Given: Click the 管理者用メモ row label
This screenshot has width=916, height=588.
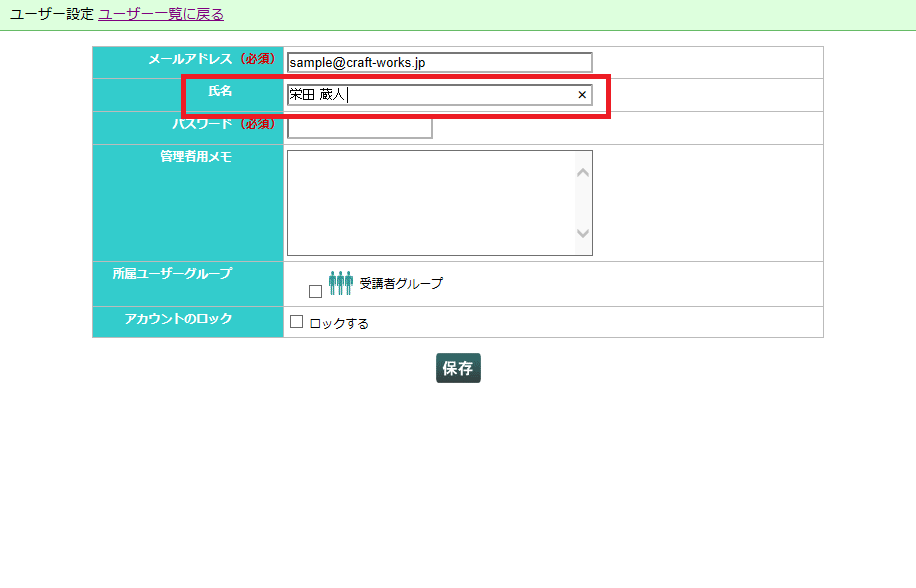Looking at the screenshot, I should 196,156.
